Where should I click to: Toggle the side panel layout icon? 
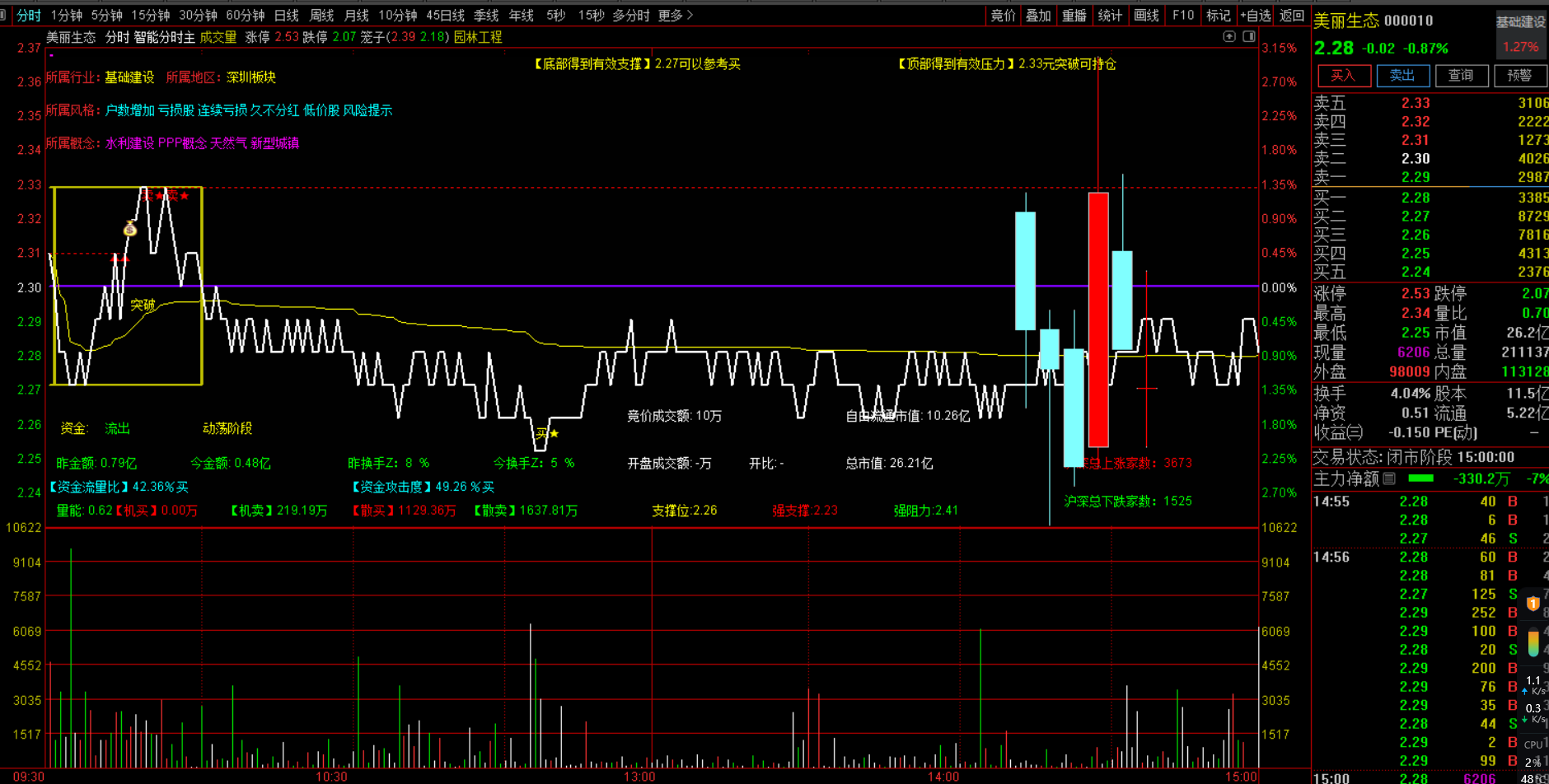(1249, 36)
